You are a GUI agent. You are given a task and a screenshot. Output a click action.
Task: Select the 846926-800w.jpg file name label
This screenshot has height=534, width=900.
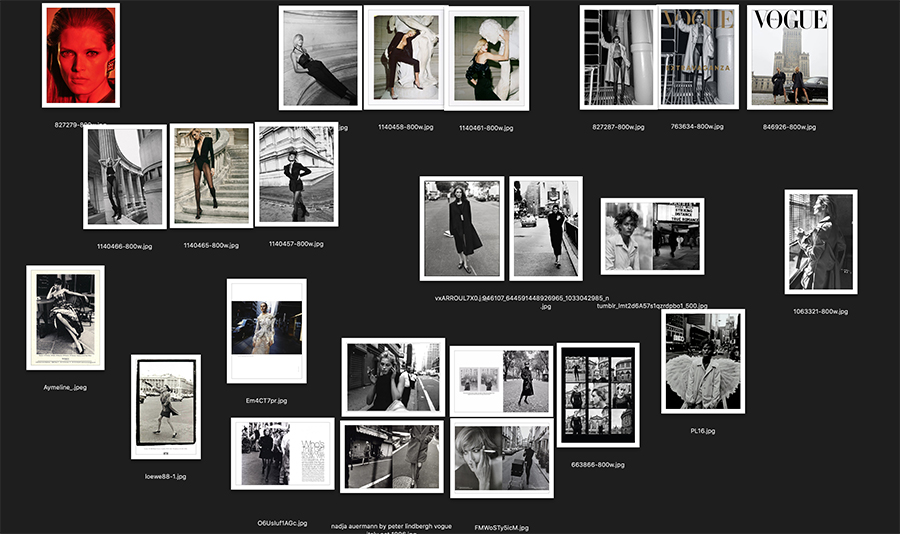pos(789,127)
